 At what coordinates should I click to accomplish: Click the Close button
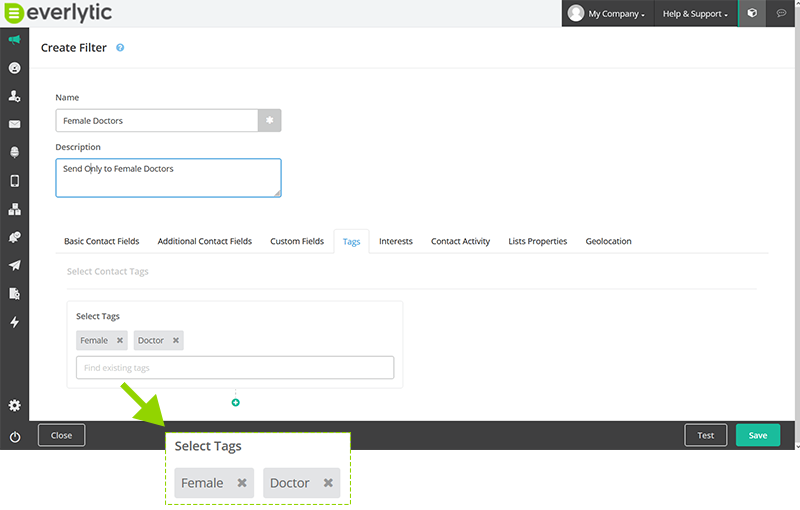61,435
